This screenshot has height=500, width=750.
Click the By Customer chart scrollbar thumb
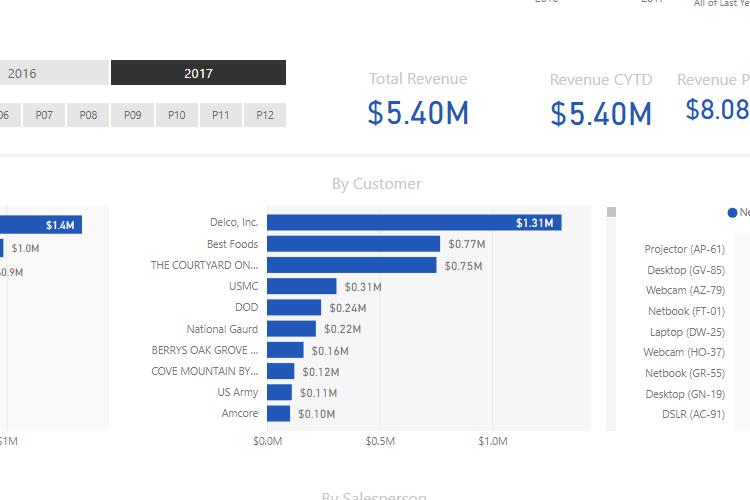coord(611,212)
